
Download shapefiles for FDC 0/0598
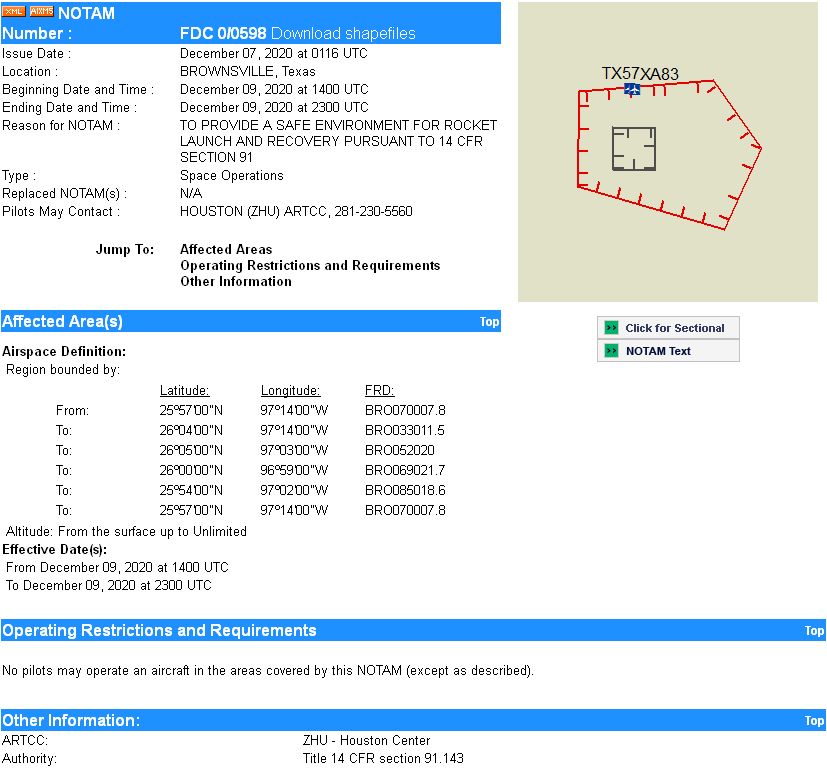pos(343,33)
